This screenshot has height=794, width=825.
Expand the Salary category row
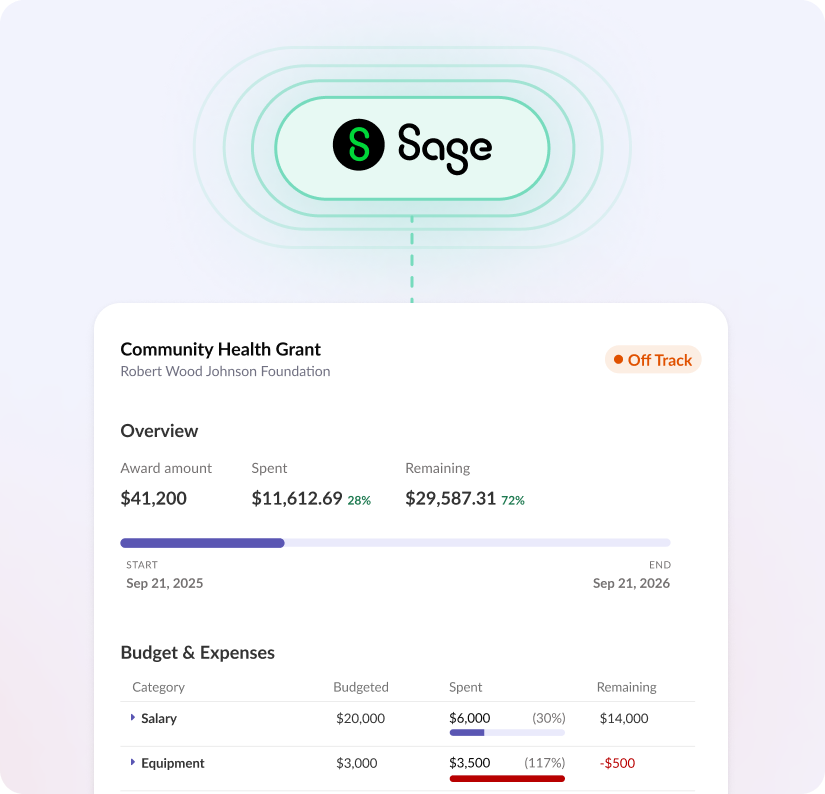132,718
